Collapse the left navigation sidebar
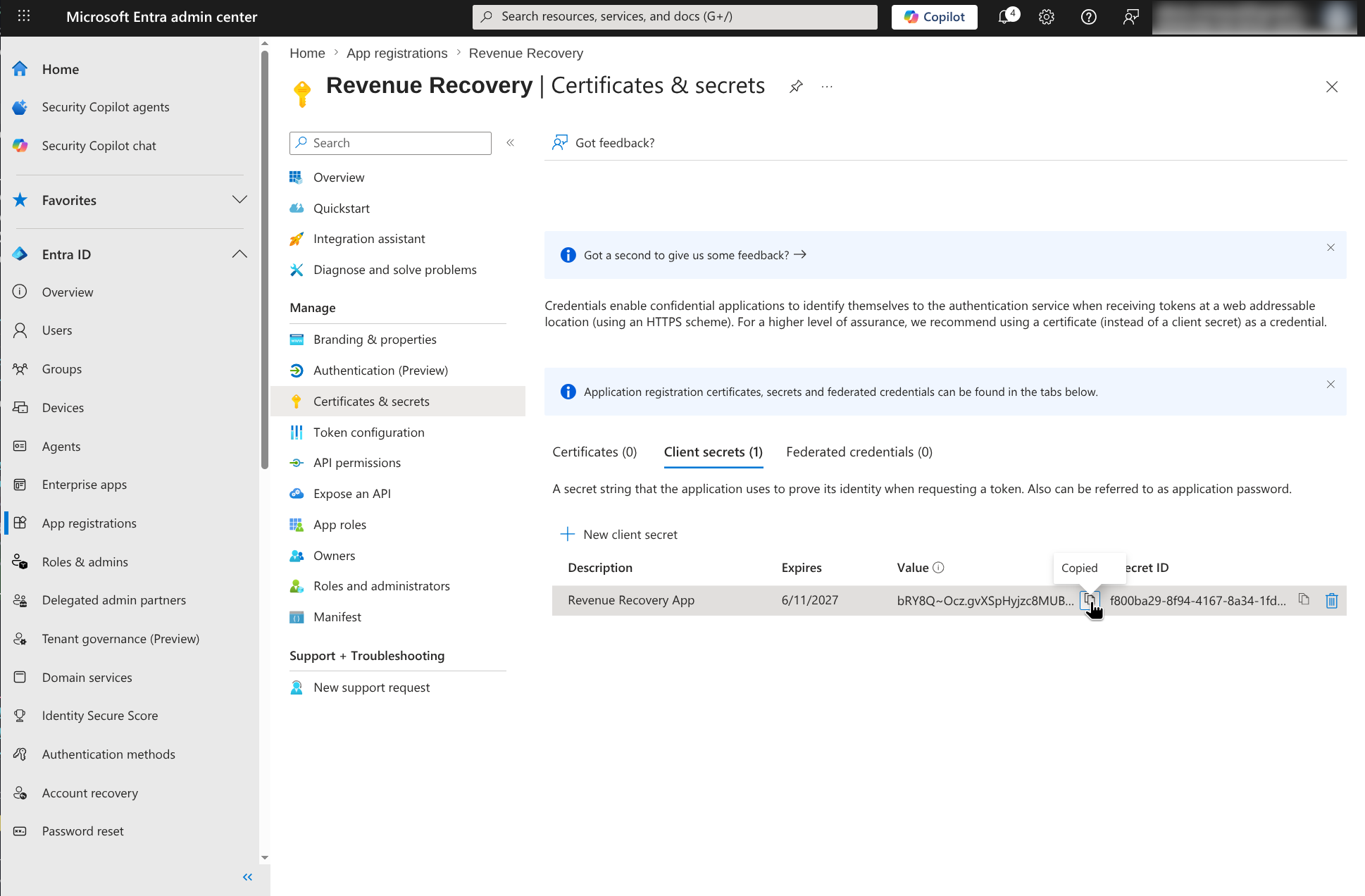 [x=247, y=877]
